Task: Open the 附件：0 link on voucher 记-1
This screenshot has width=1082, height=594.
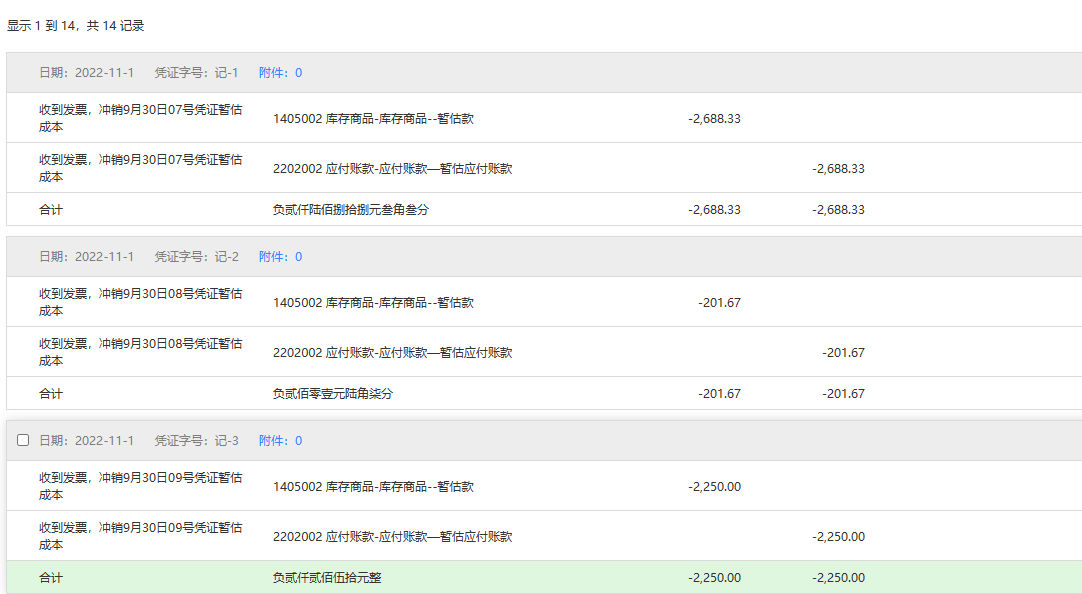Action: [x=280, y=73]
